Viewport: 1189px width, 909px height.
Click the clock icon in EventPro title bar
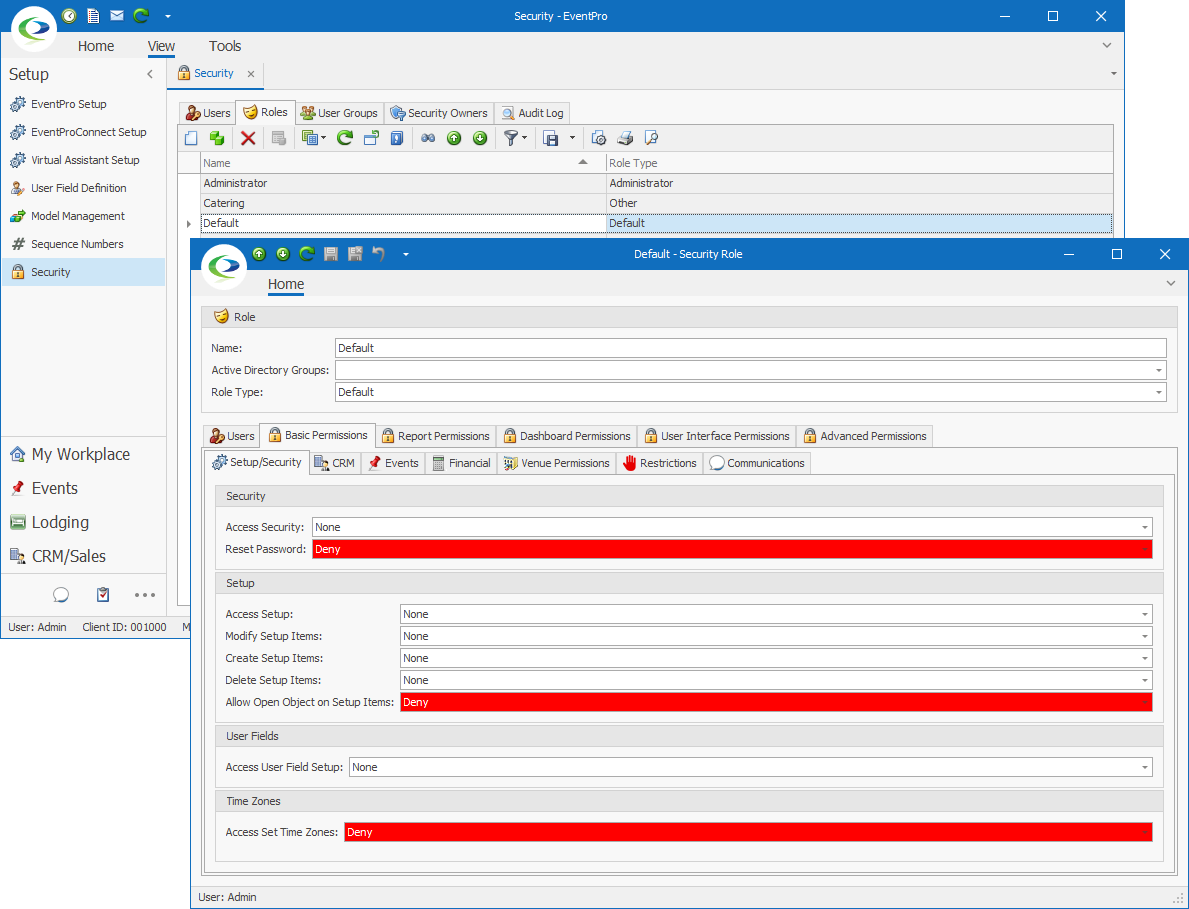(69, 15)
